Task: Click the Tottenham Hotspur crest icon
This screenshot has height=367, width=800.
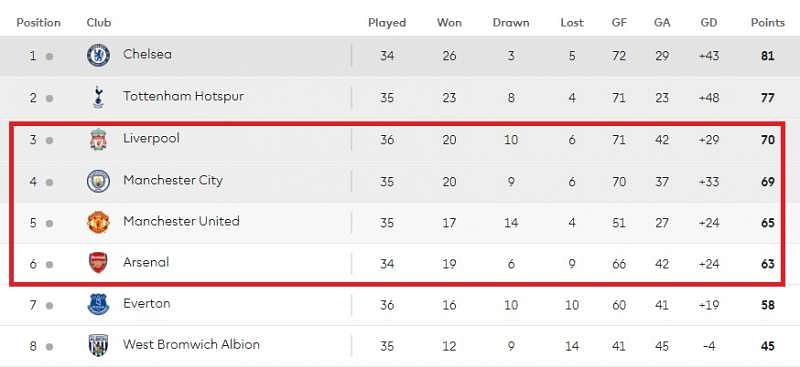Action: coord(98,97)
